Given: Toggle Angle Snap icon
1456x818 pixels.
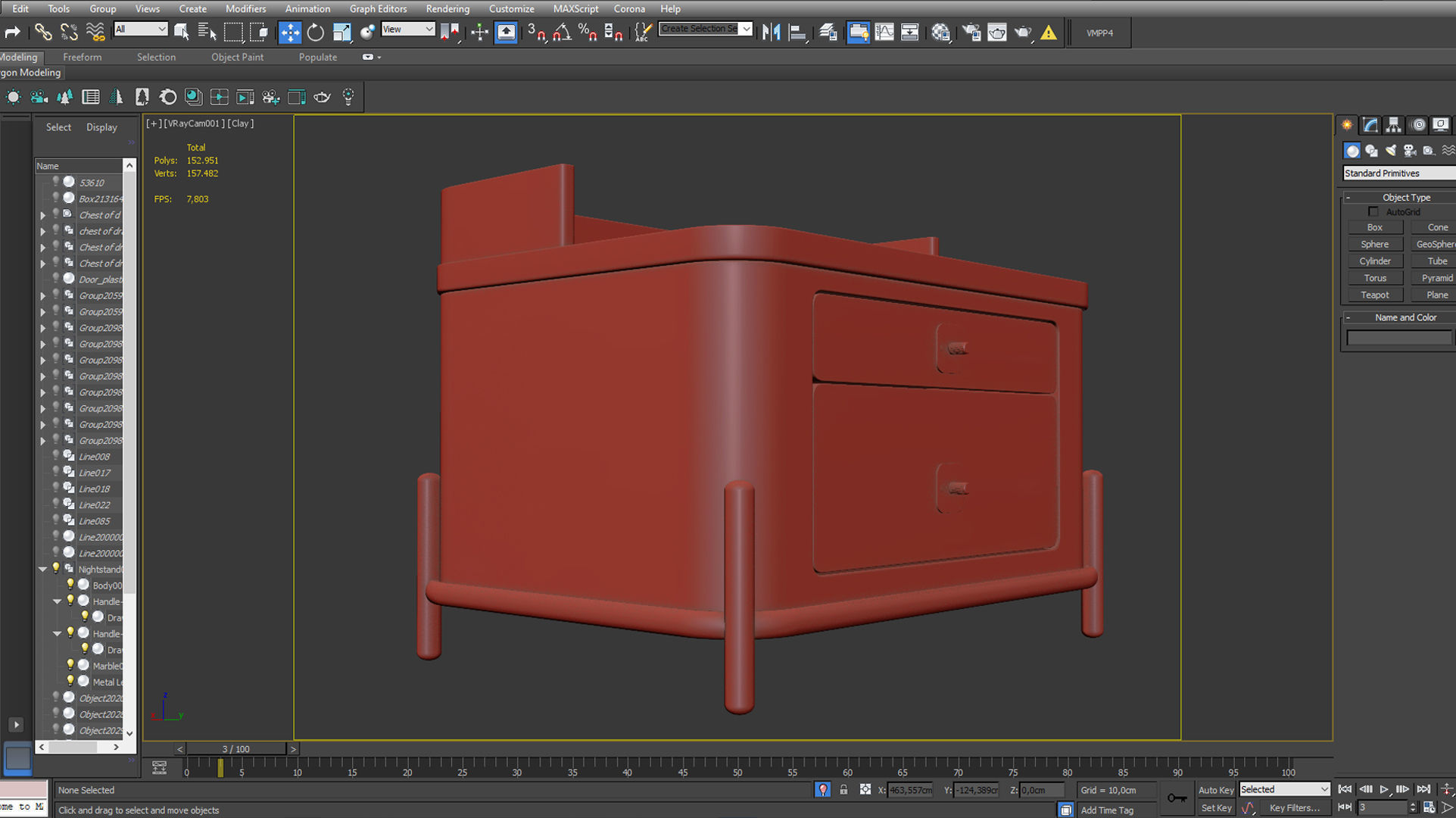Looking at the screenshot, I should [x=563, y=33].
